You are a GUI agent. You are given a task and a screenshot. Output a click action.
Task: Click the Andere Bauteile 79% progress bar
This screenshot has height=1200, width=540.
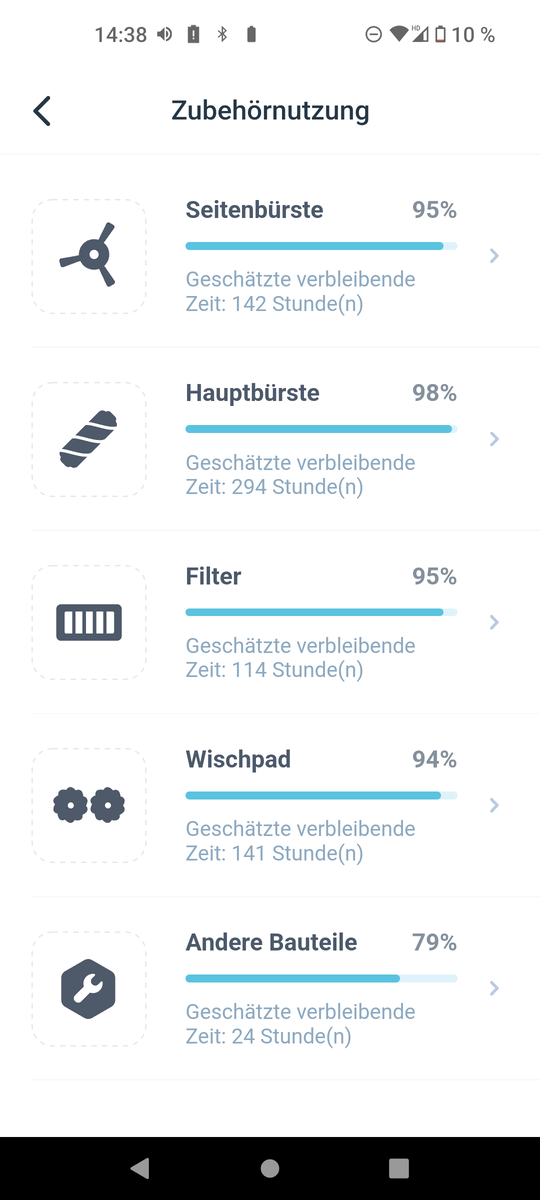point(321,978)
